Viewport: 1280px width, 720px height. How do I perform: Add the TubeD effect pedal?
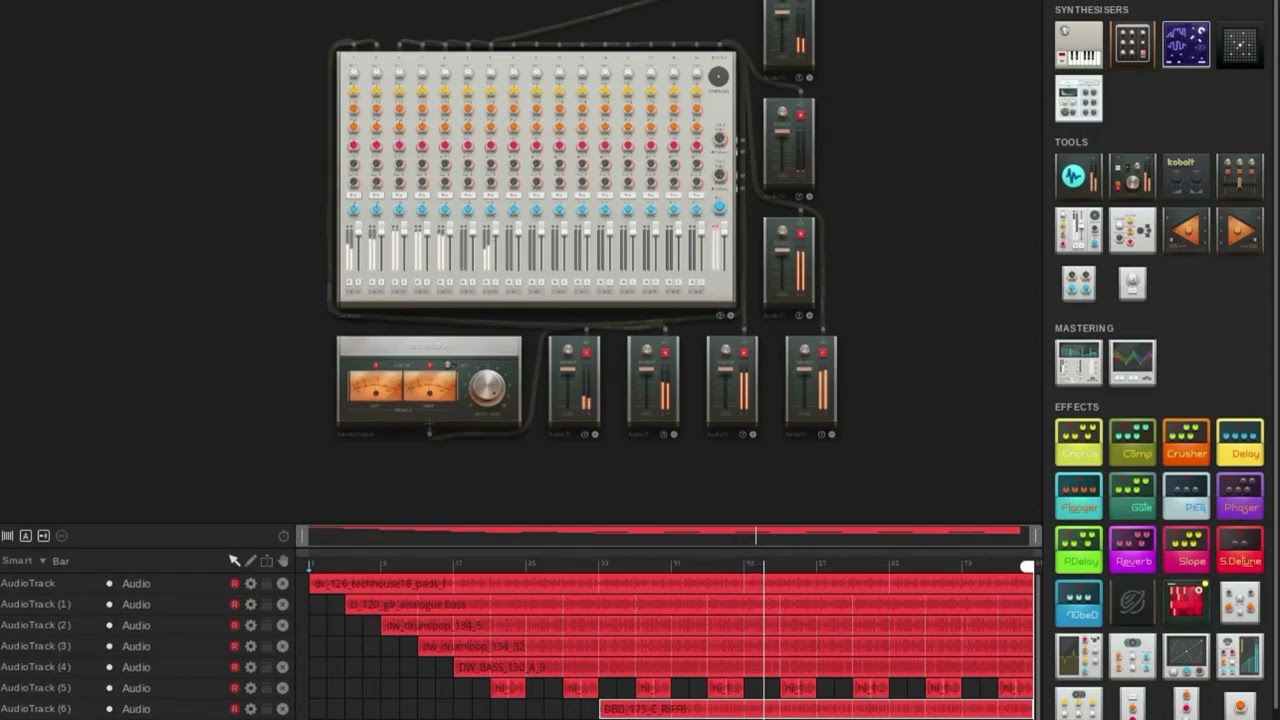pos(1078,604)
